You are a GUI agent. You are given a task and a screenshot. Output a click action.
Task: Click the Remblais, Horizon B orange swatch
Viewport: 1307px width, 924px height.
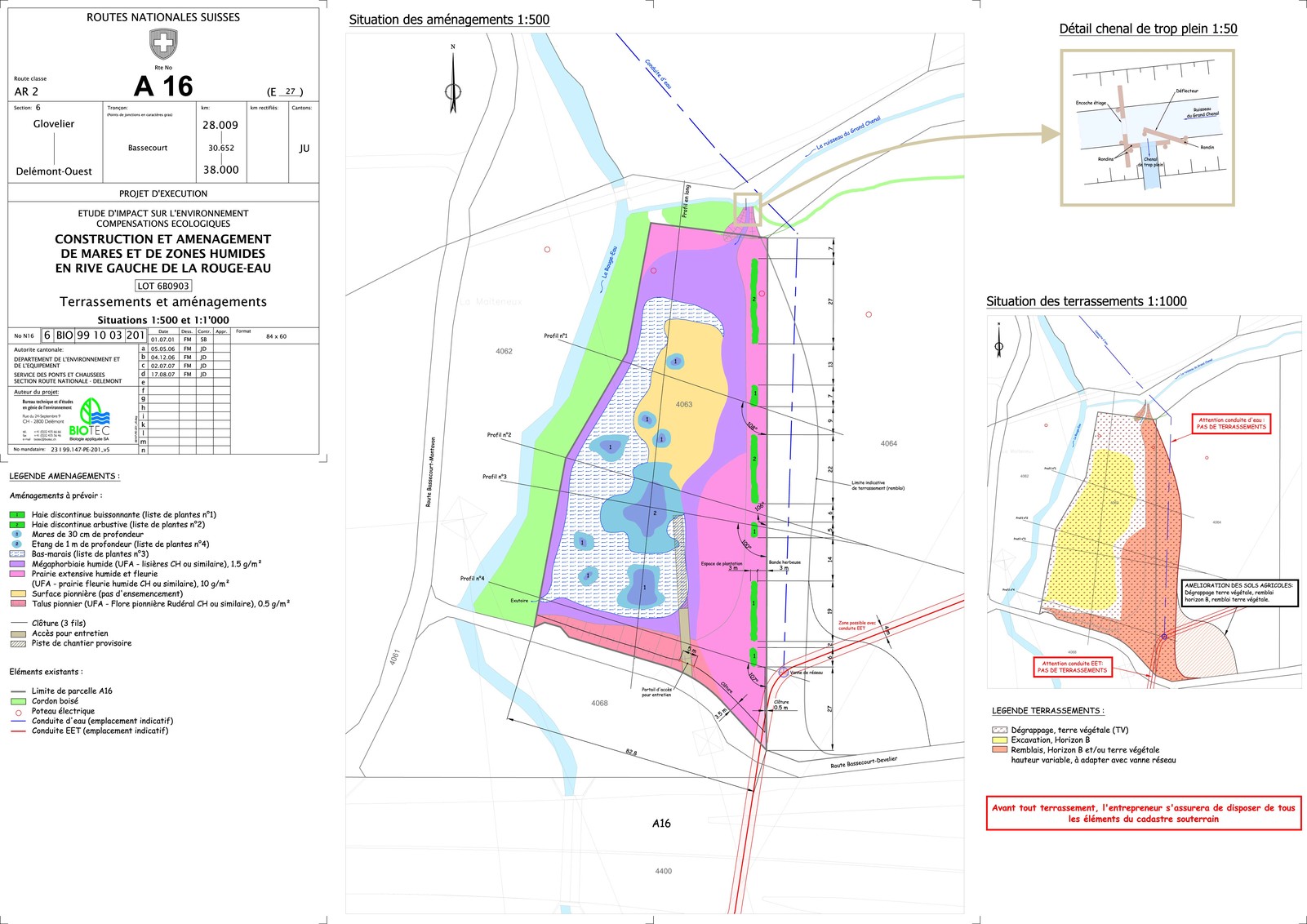pos(999,750)
